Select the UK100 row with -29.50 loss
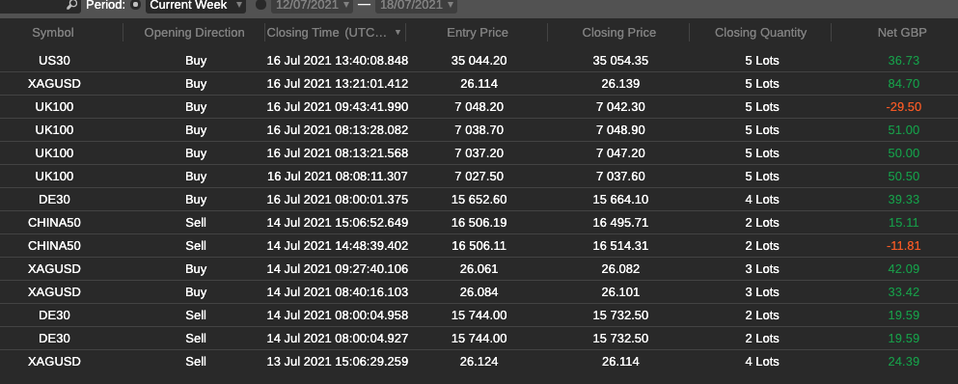 pos(479,107)
